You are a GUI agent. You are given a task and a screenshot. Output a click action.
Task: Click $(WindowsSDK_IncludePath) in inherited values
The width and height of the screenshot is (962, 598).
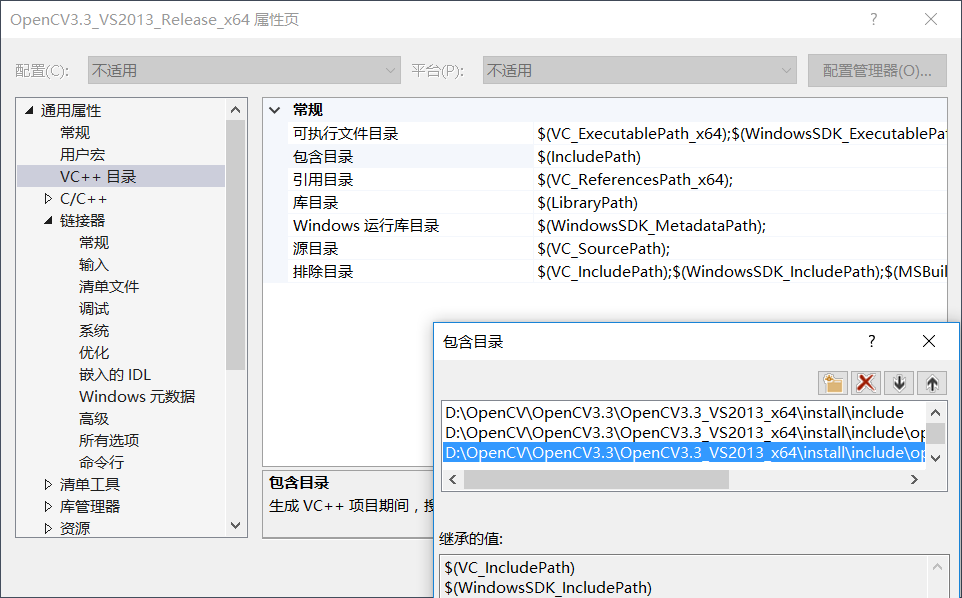pyautogui.click(x=548, y=588)
